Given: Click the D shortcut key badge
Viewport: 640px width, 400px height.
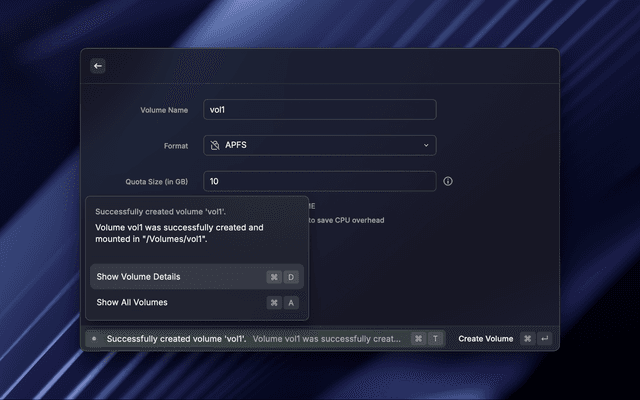Looking at the screenshot, I should (291, 277).
